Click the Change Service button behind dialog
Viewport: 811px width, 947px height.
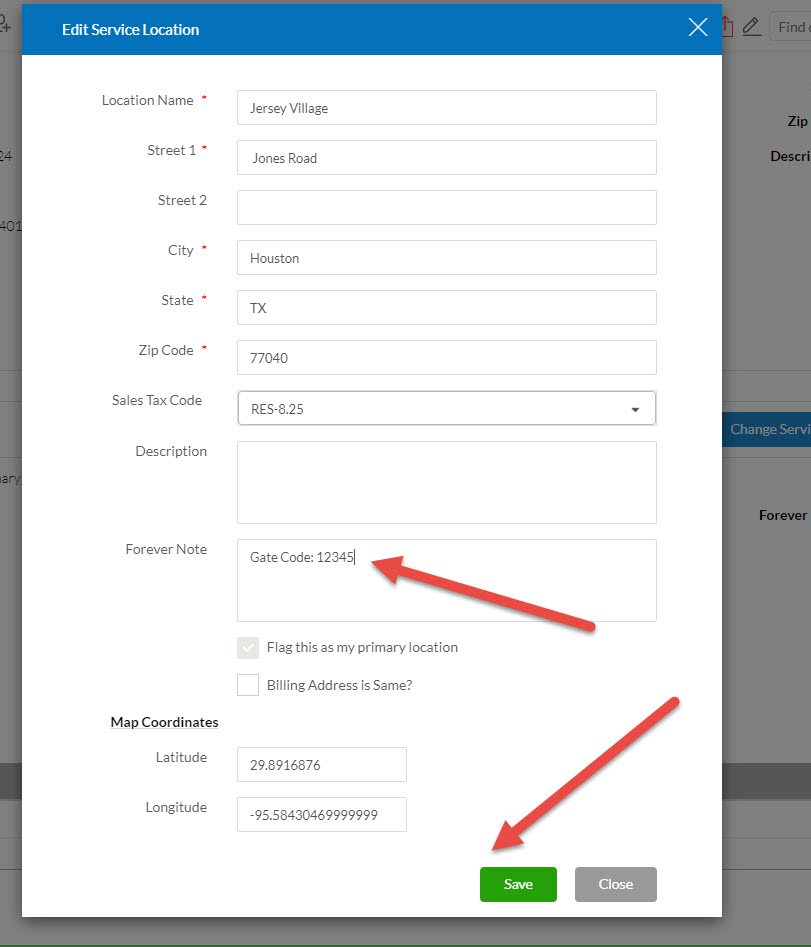tap(767, 429)
